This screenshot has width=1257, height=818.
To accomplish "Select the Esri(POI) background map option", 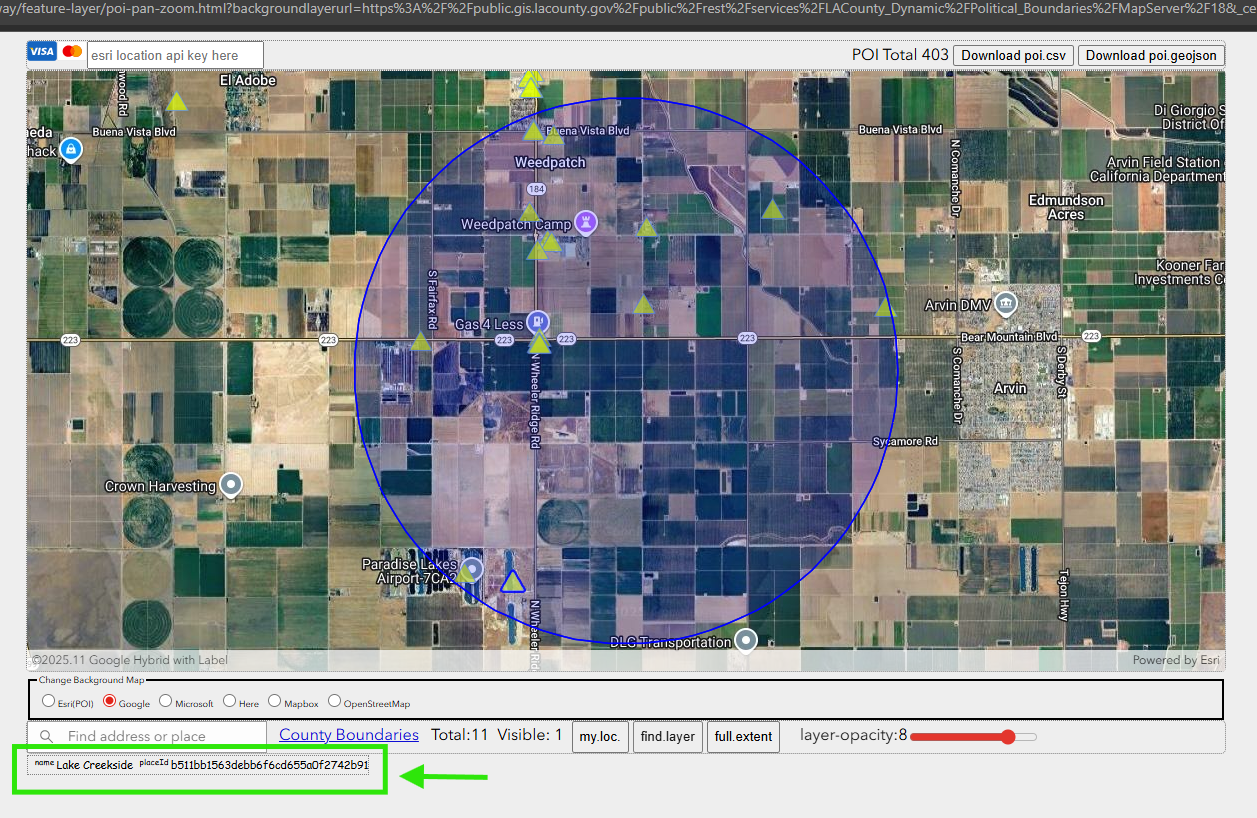I will (x=48, y=702).
